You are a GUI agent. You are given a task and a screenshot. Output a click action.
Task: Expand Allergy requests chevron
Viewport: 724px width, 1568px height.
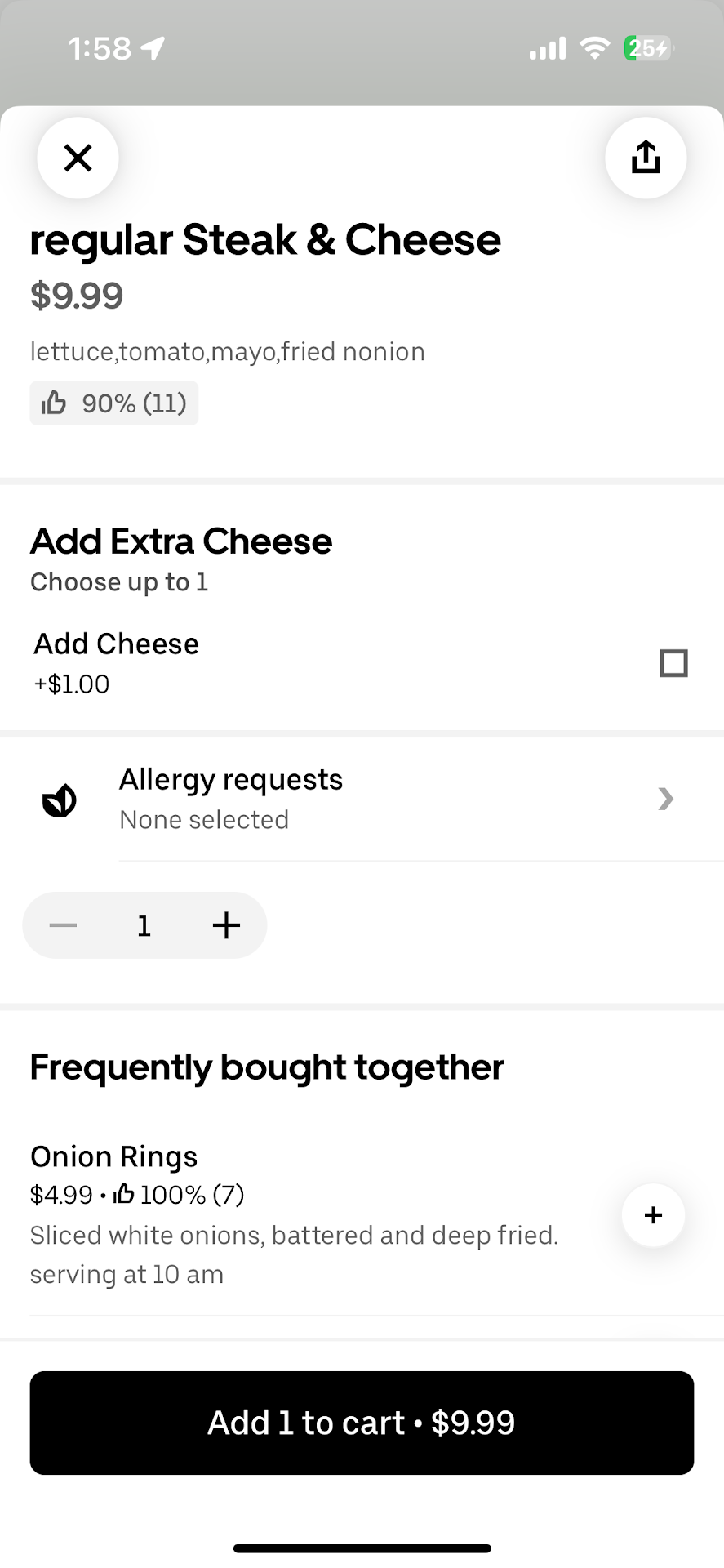[x=666, y=799]
